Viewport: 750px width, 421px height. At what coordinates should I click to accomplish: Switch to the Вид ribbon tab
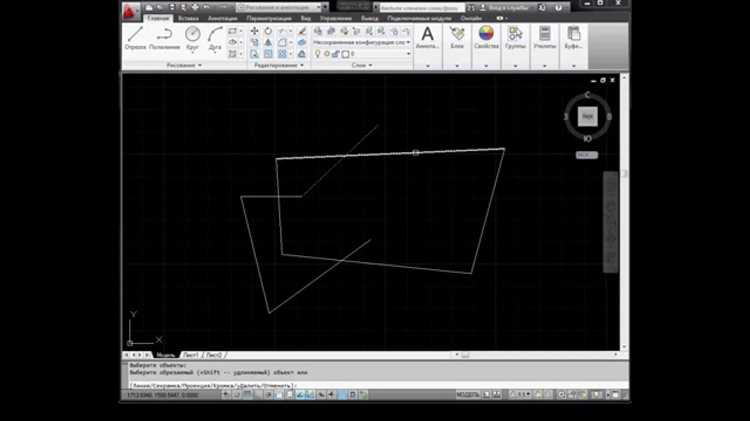[306, 18]
